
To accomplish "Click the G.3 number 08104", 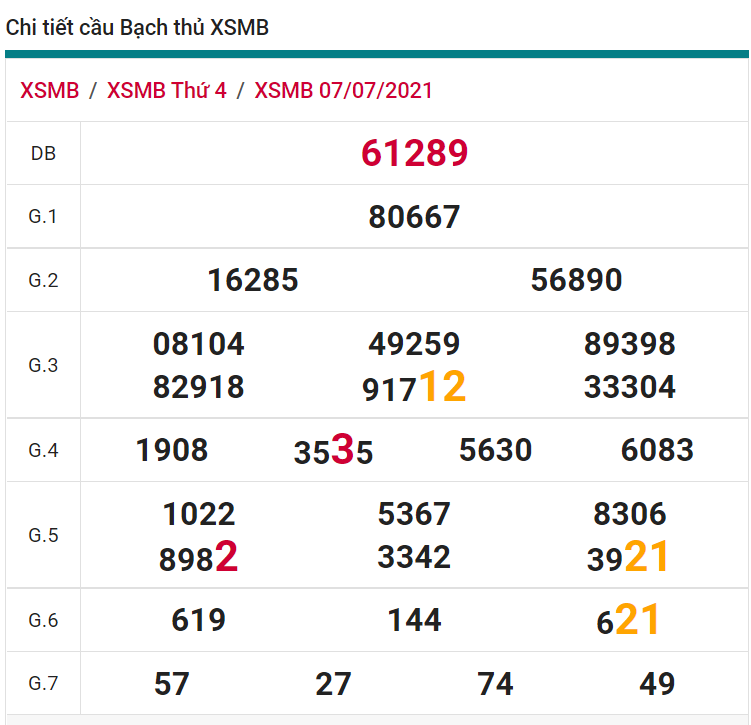I will tap(198, 344).
